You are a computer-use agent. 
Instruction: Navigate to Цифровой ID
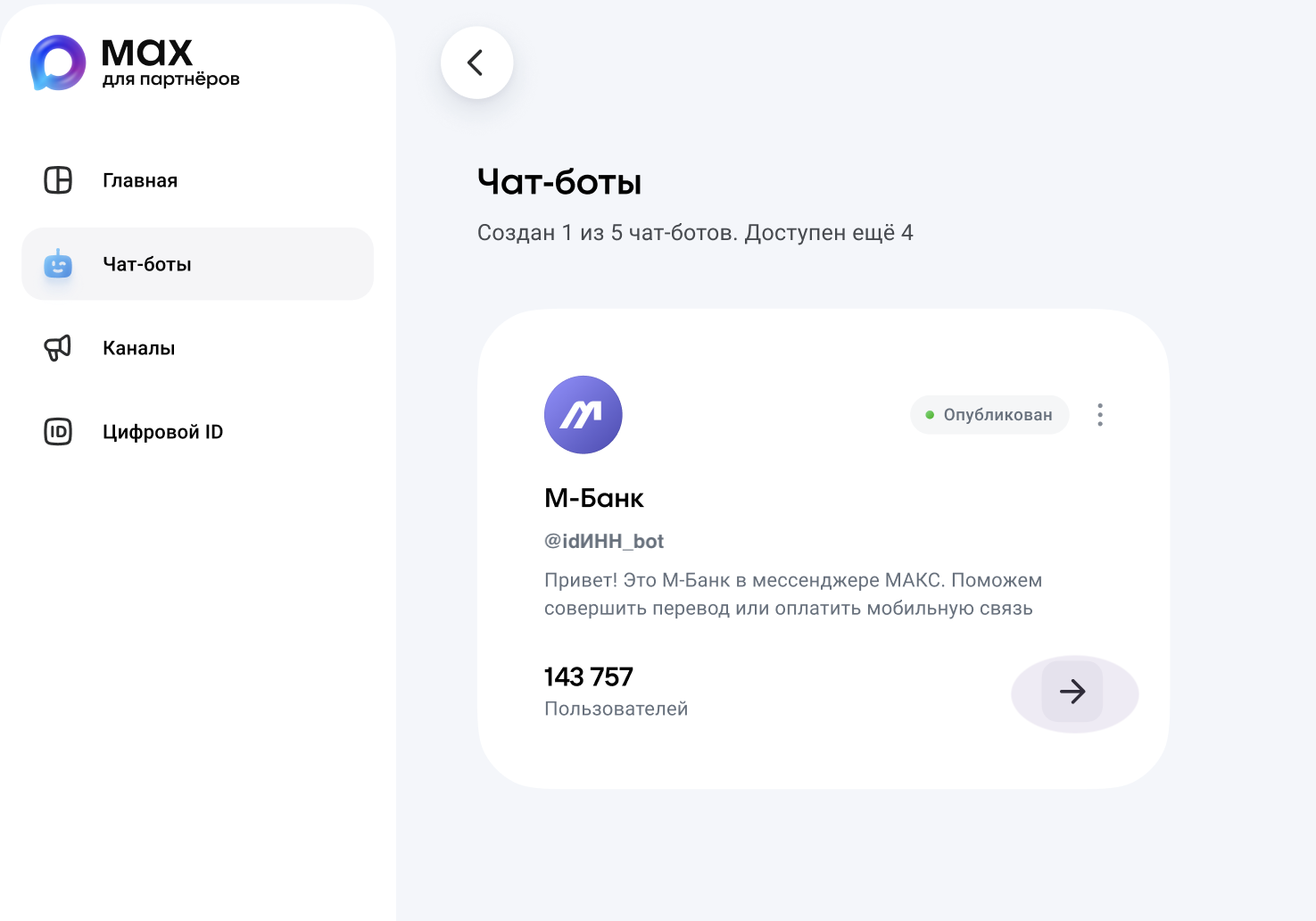click(197, 432)
